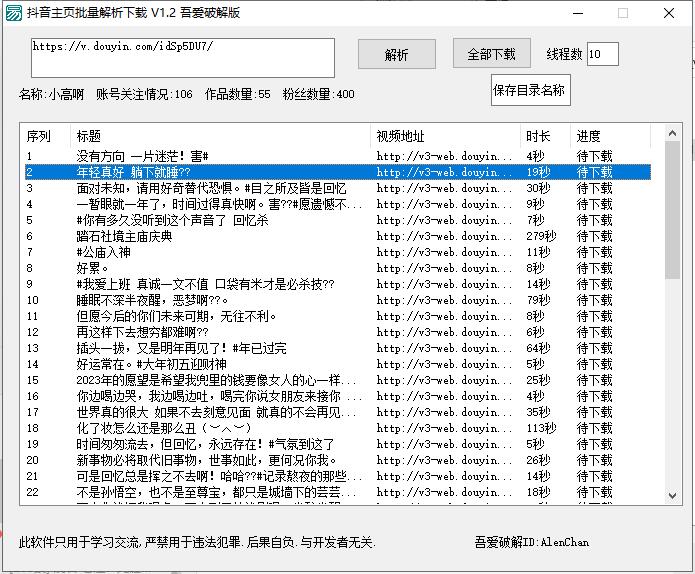
Task: Select row 3 面对未知，请用好奇替代恐惧
Action: pyautogui.click(x=338, y=188)
